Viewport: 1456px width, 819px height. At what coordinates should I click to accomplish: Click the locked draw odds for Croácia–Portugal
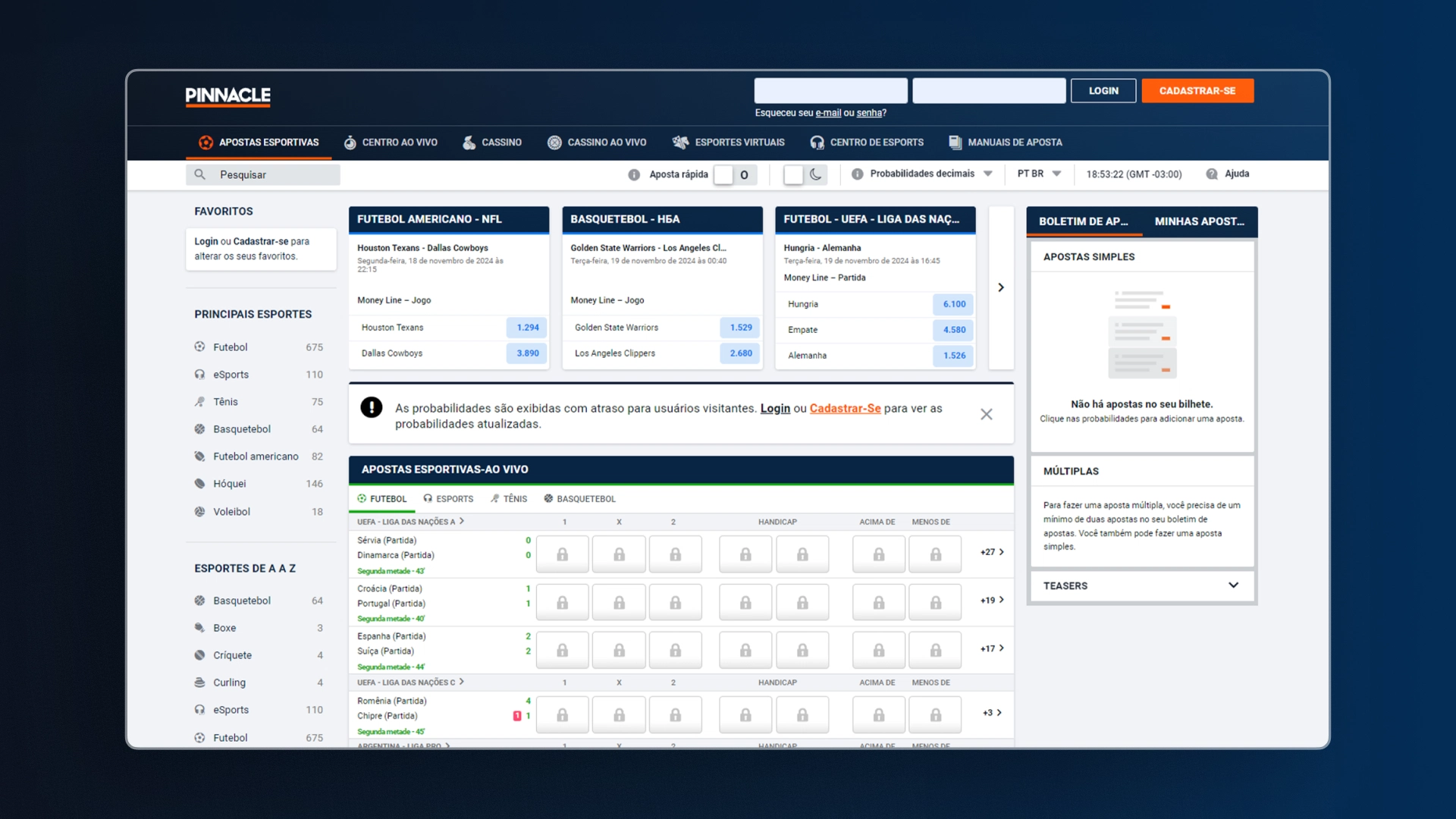(619, 602)
